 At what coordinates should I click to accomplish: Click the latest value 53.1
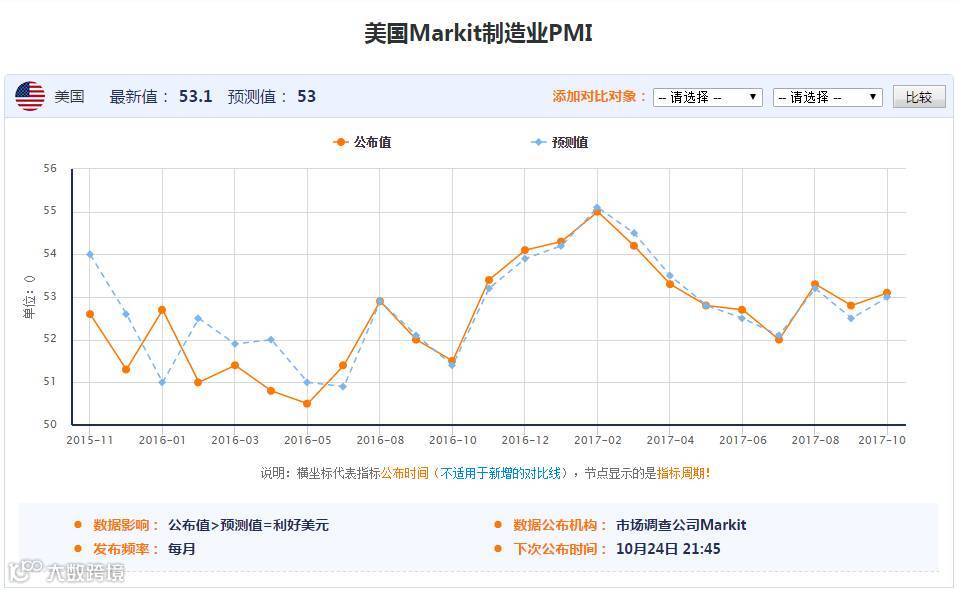click(195, 96)
